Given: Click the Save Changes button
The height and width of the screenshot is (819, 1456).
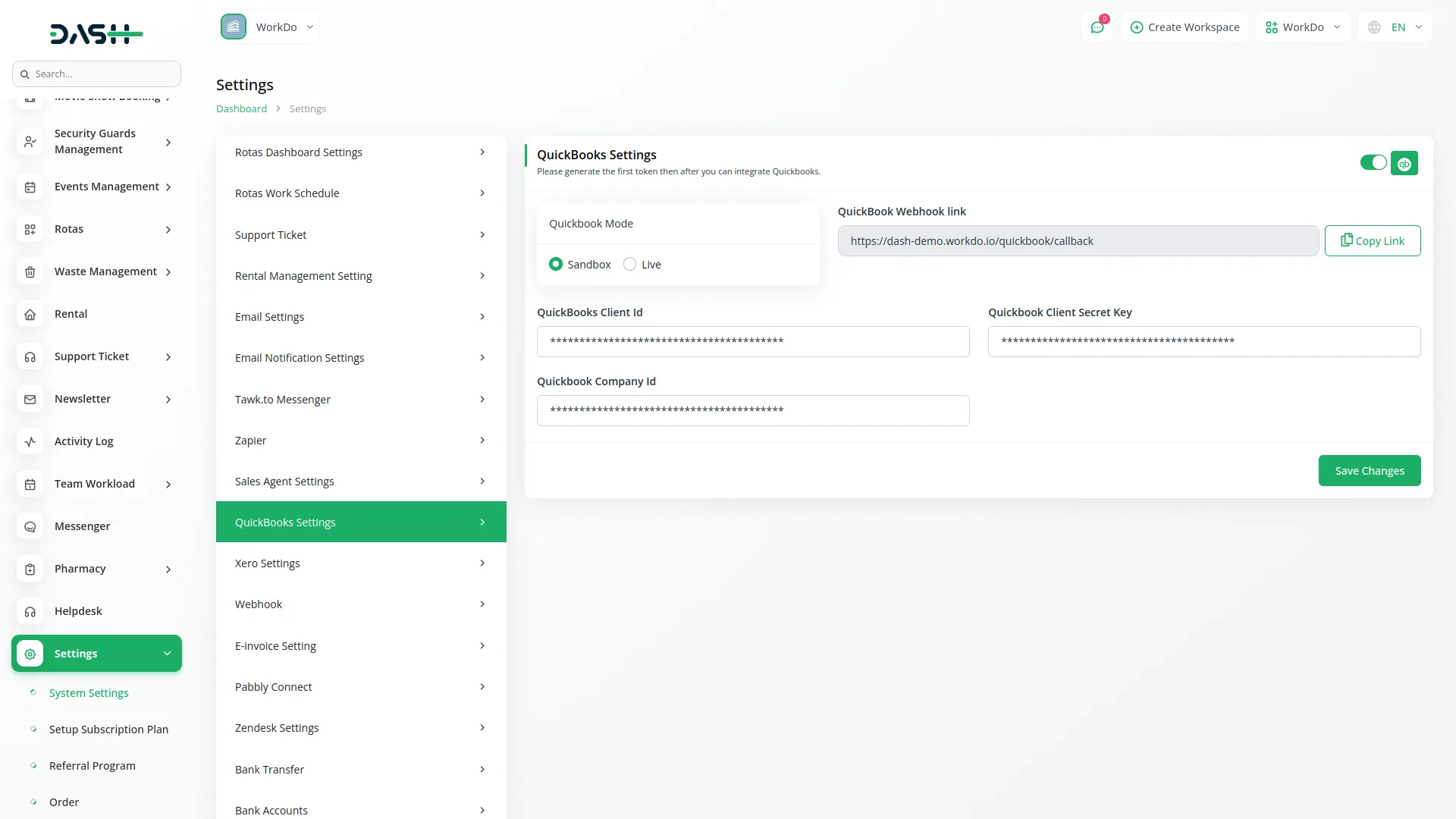Looking at the screenshot, I should 1370,470.
